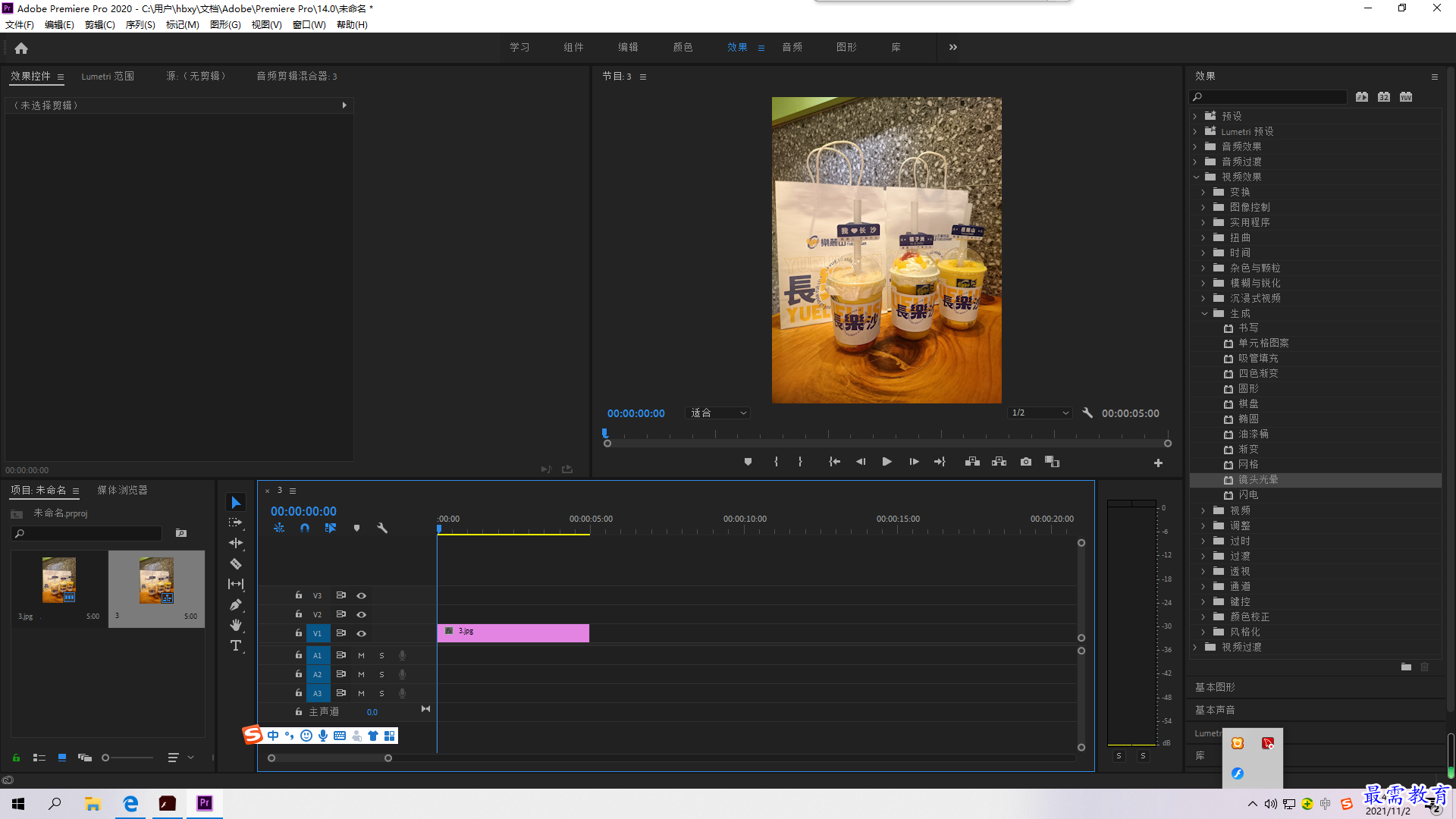Toggle sync lock on V3 track
Image resolution: width=1456 pixels, height=819 pixels.
[341, 596]
